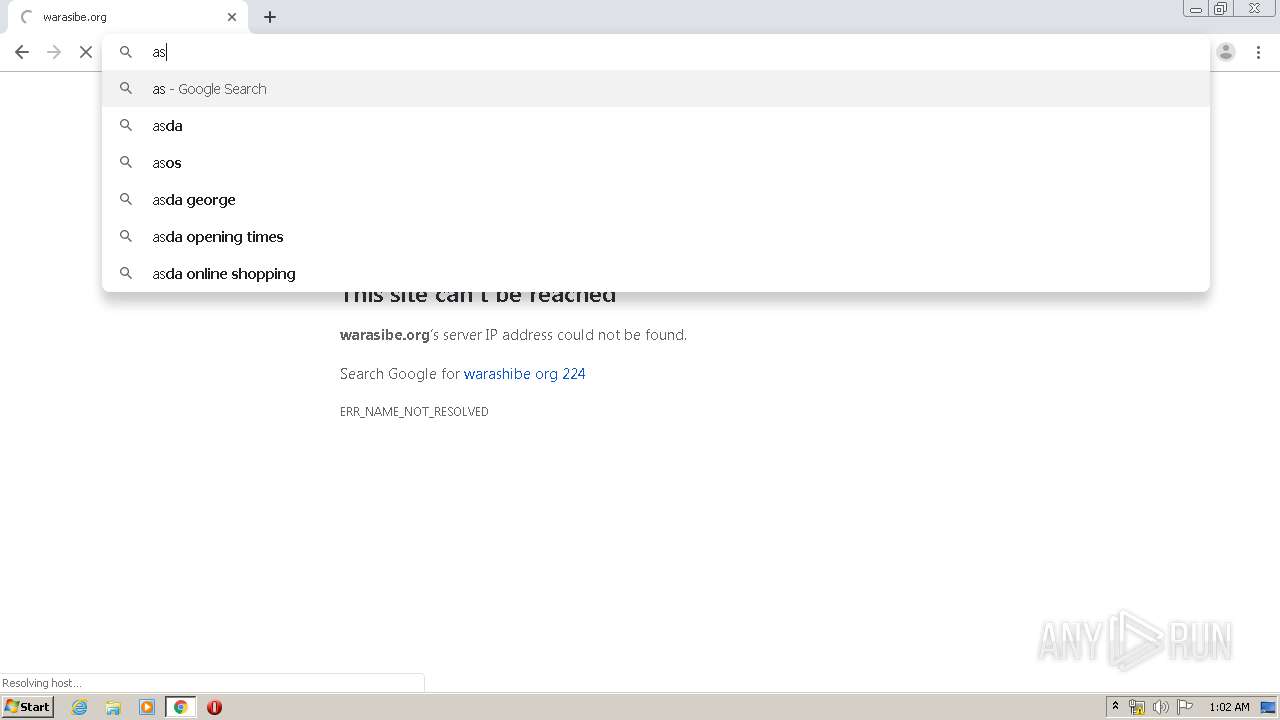This screenshot has height=720, width=1280.
Task: Choose the 'asda online shopping' suggestion
Action: coord(656,274)
